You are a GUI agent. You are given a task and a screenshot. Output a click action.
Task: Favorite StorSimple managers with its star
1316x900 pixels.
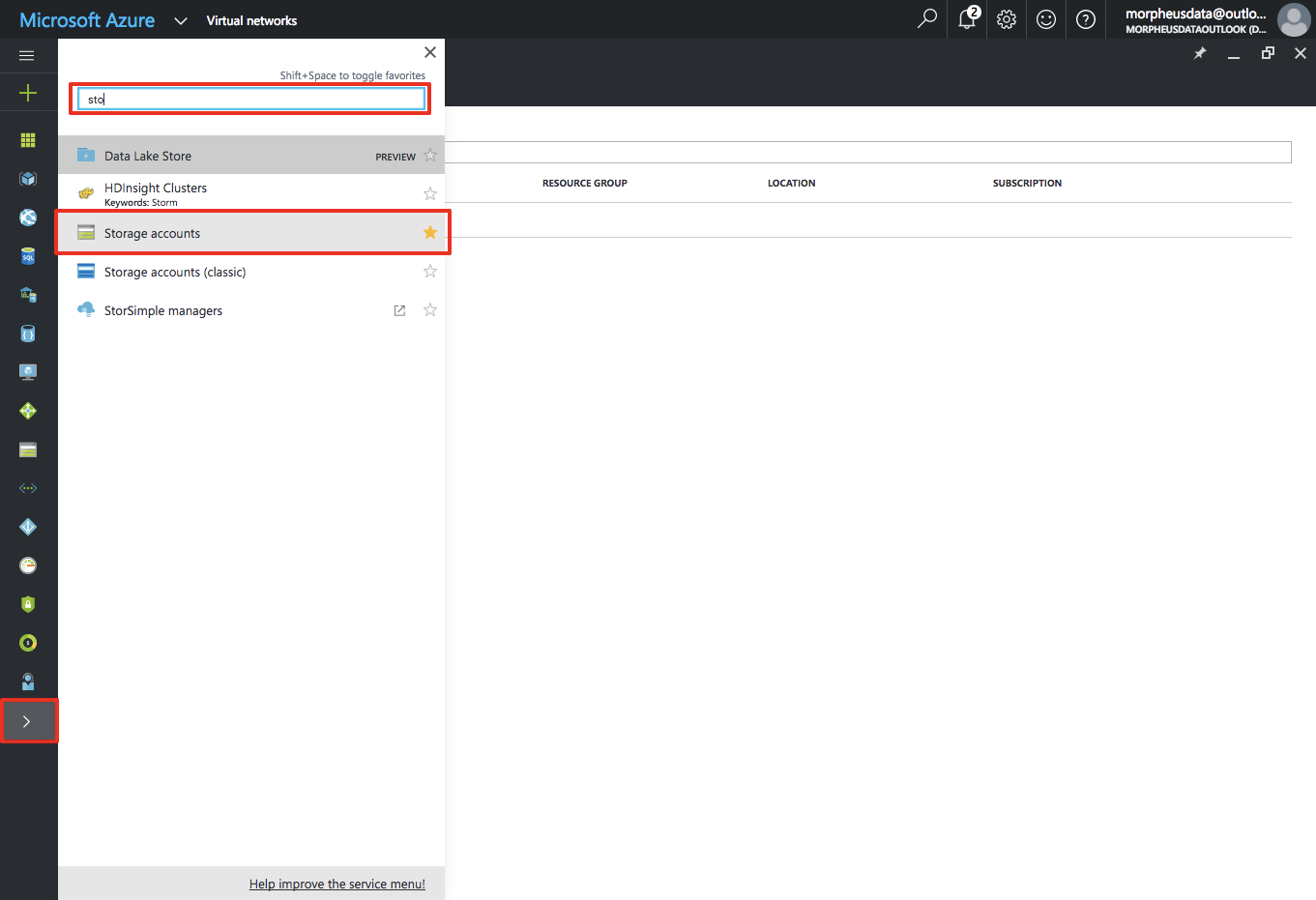click(x=430, y=310)
